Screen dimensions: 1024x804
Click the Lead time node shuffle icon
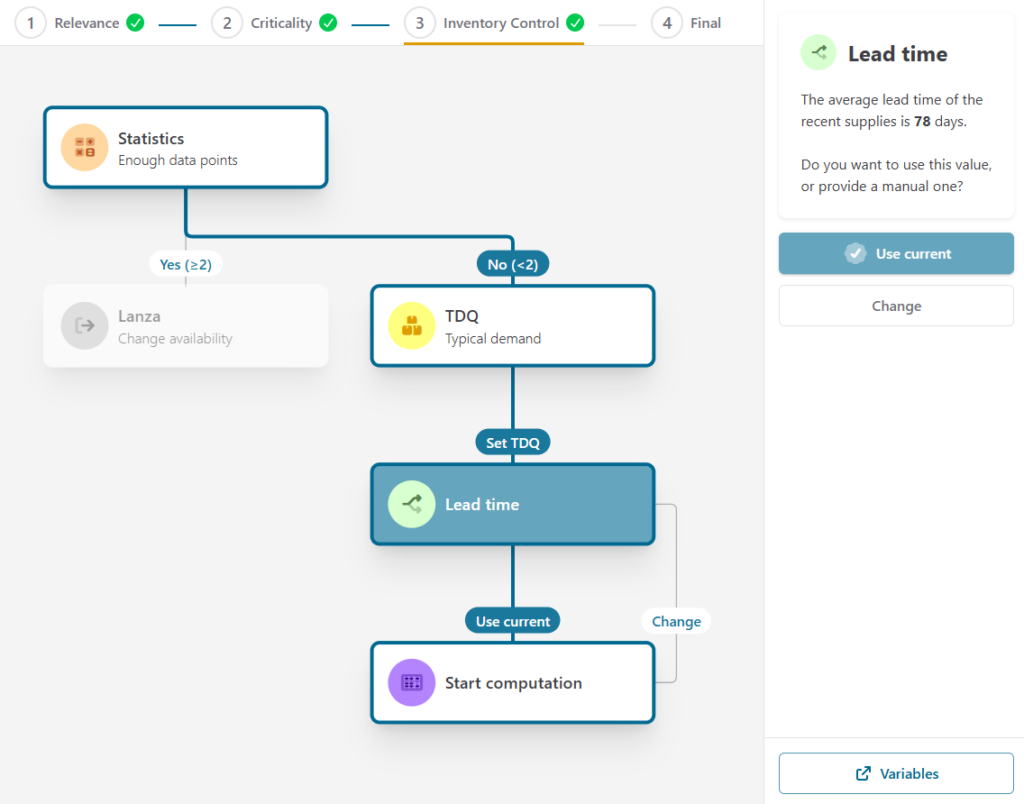pos(411,505)
